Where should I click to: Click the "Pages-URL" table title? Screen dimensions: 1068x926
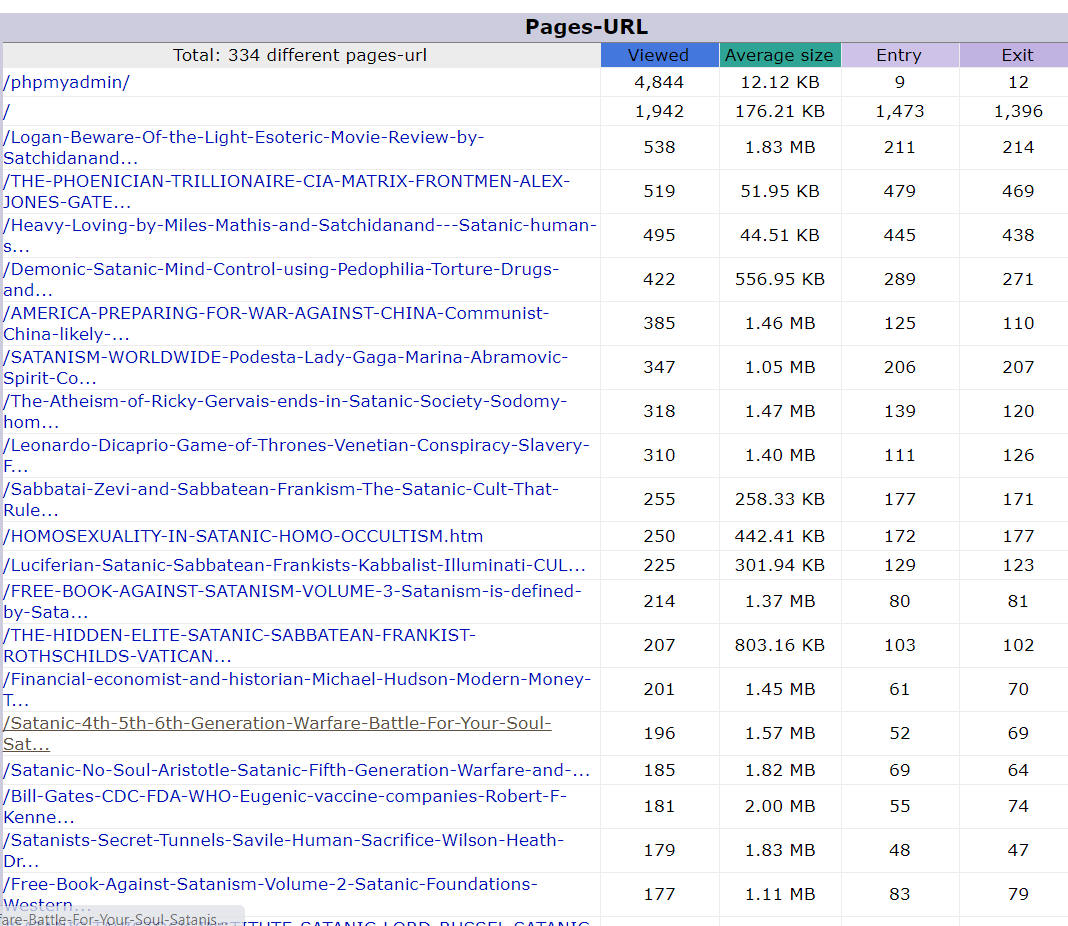586,27
